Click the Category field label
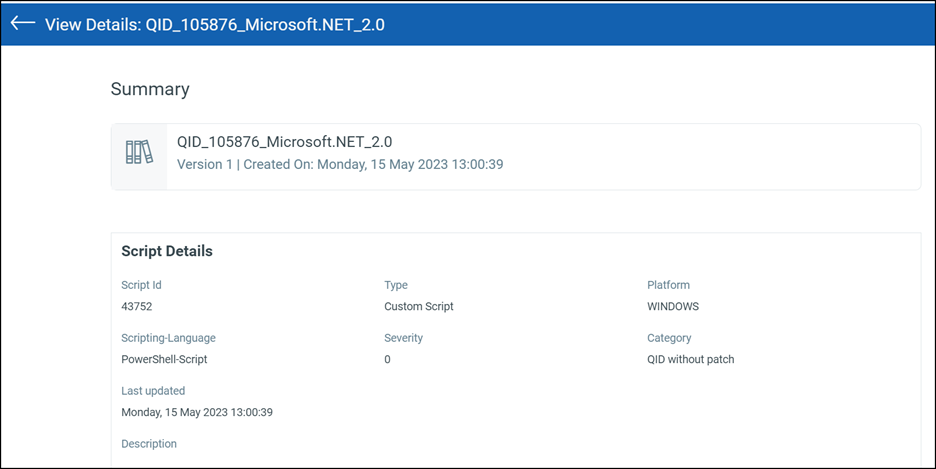 click(669, 338)
